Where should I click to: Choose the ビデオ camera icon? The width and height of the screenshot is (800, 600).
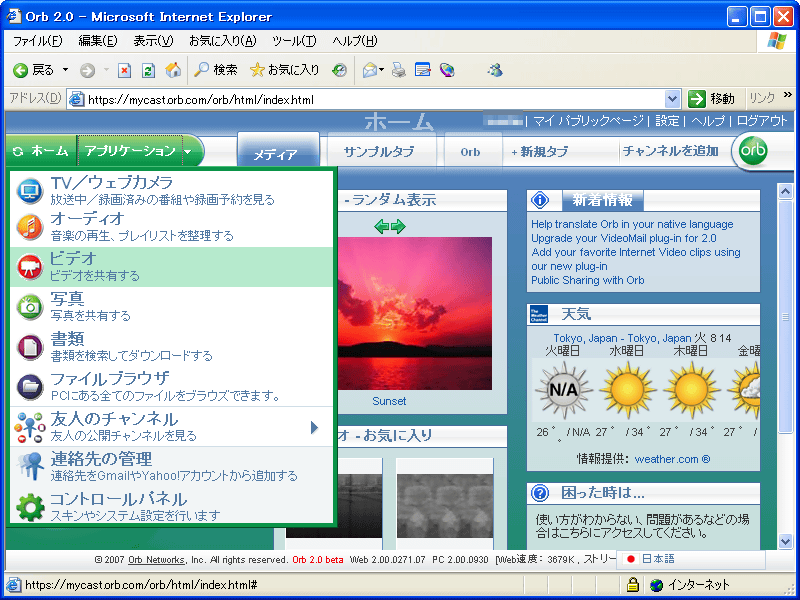tap(30, 267)
